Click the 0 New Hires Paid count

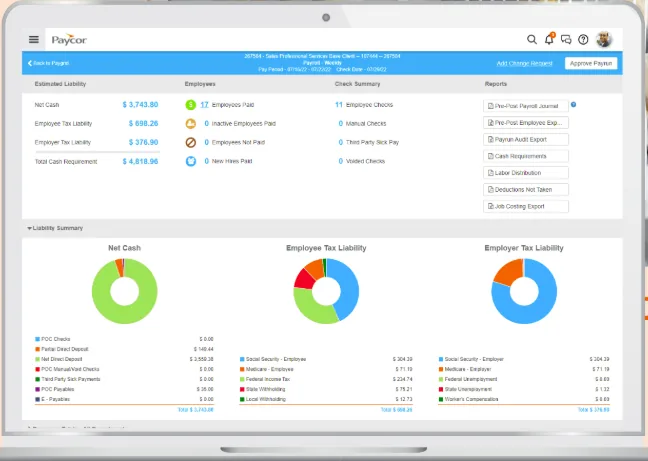coord(207,161)
